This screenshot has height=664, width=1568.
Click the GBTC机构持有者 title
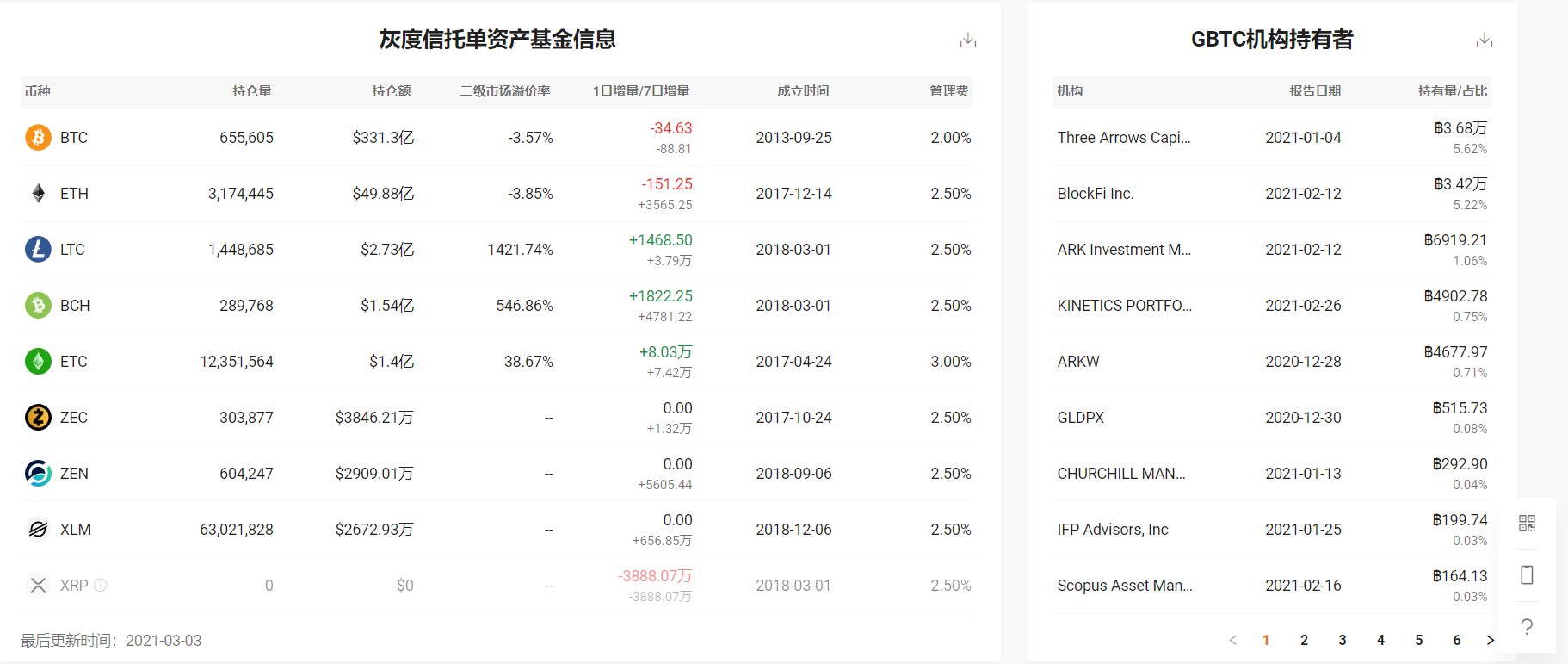(x=1272, y=40)
